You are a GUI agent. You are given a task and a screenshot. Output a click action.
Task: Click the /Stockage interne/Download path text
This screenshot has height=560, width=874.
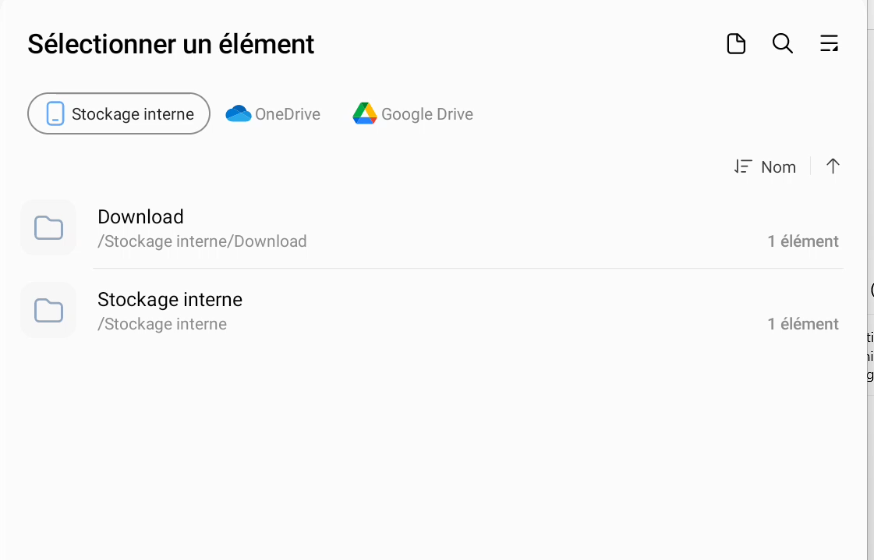(x=202, y=241)
